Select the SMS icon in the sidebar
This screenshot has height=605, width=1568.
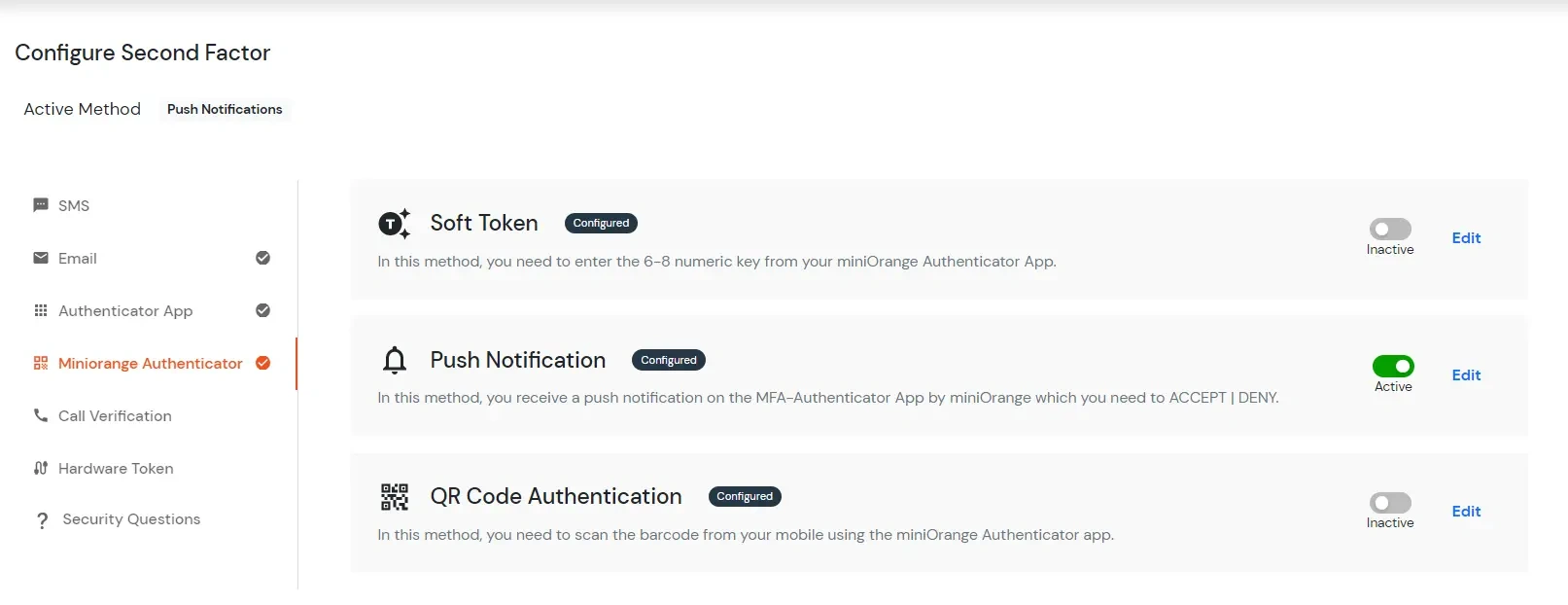[40, 205]
